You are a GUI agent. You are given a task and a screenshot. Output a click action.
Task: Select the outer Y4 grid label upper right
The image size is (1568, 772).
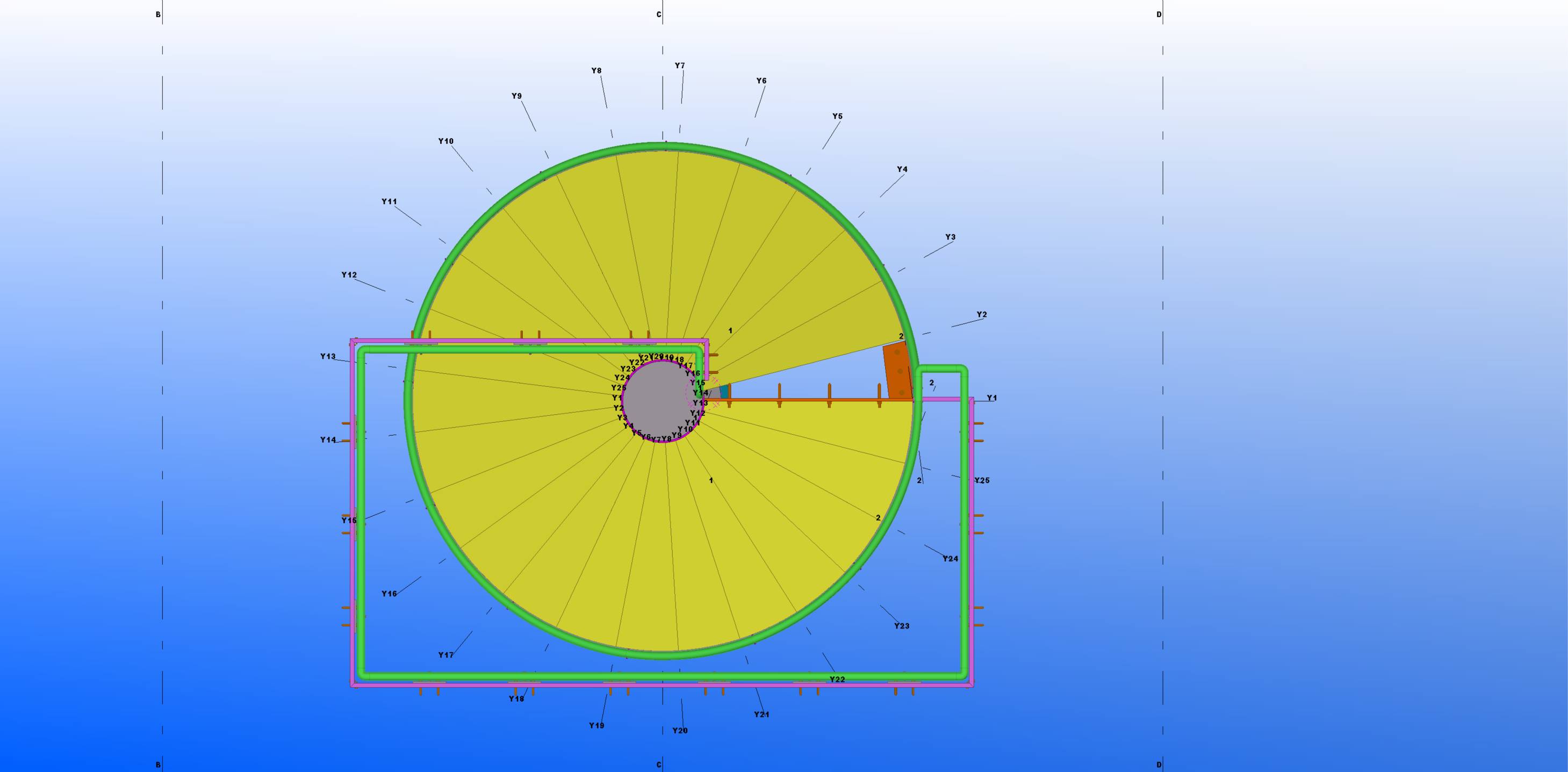[902, 169]
